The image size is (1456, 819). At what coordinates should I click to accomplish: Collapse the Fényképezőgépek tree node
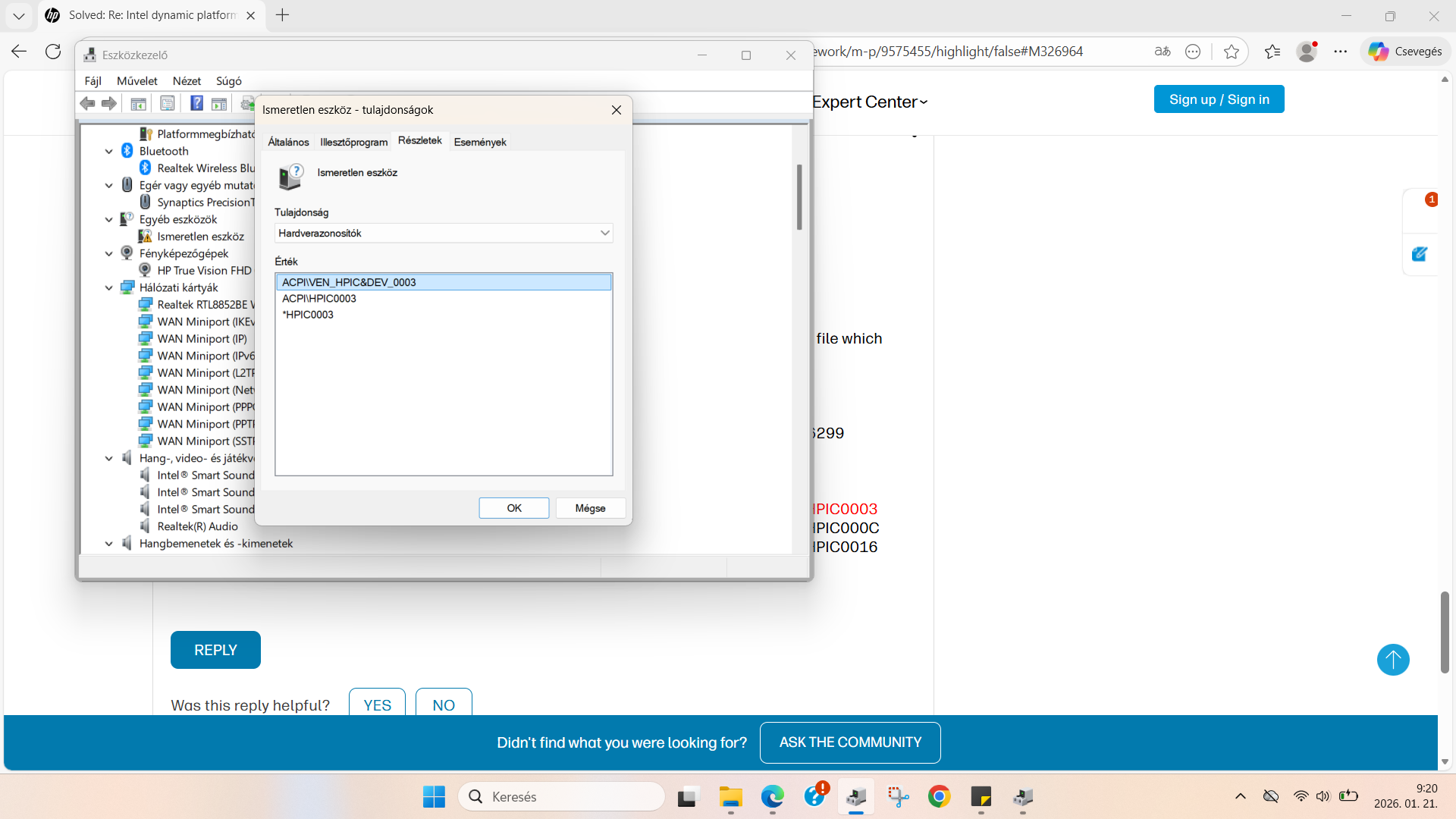(x=109, y=254)
